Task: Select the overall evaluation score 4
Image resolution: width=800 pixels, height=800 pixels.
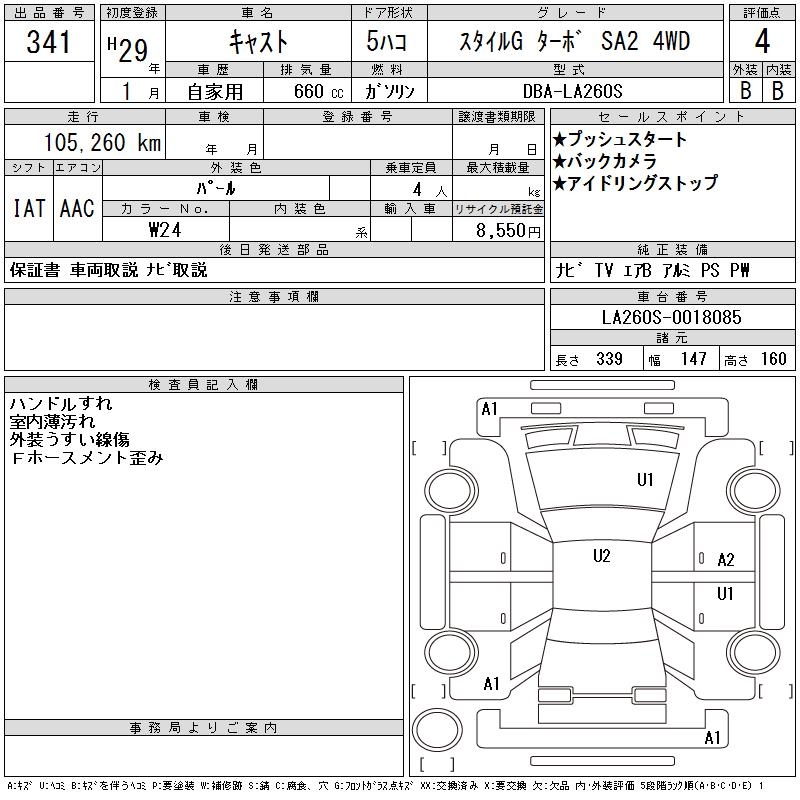Action: (762, 41)
